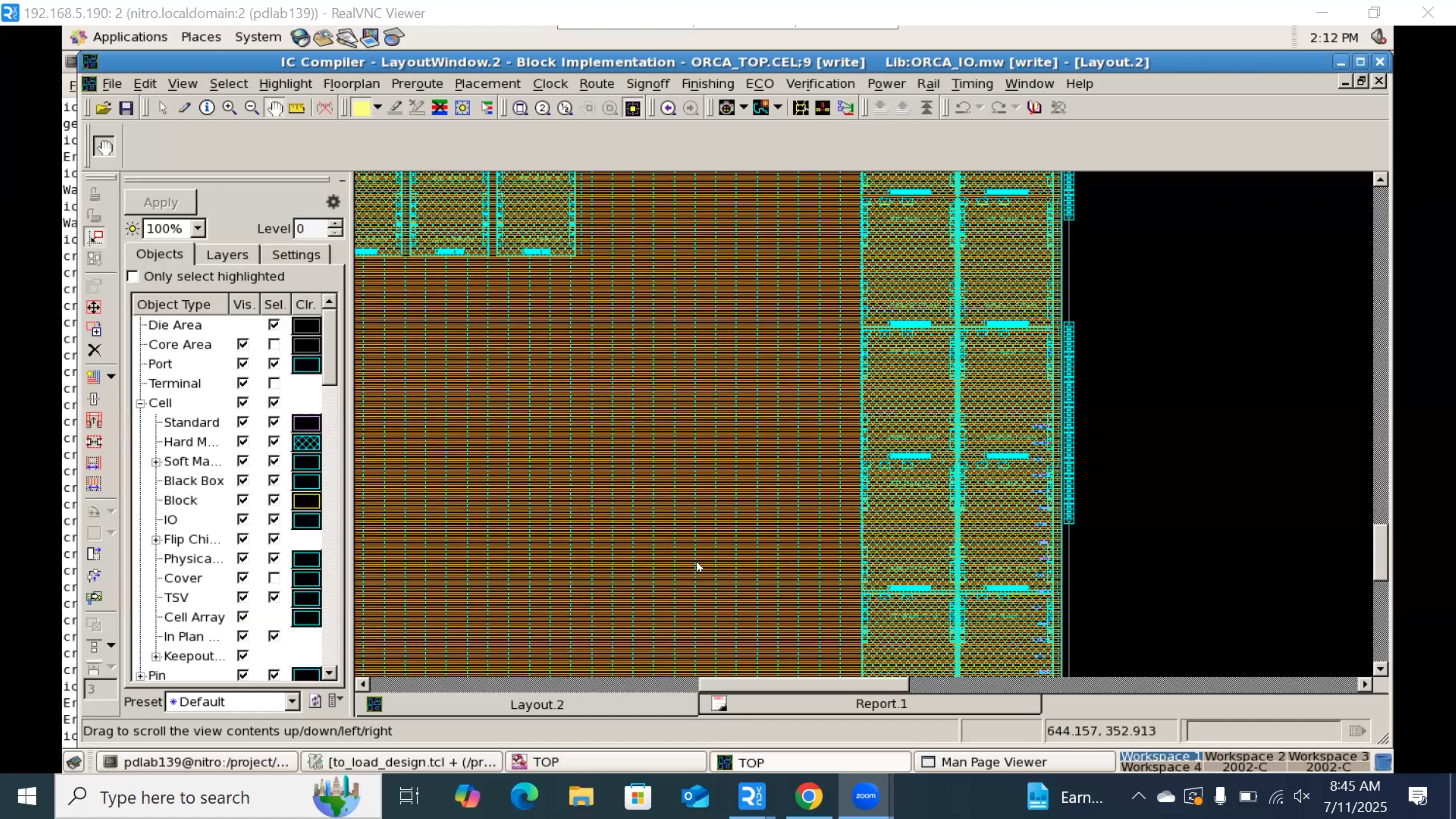Toggle Terminal visibility checkbox
This screenshot has height=819, width=1456.
[243, 383]
